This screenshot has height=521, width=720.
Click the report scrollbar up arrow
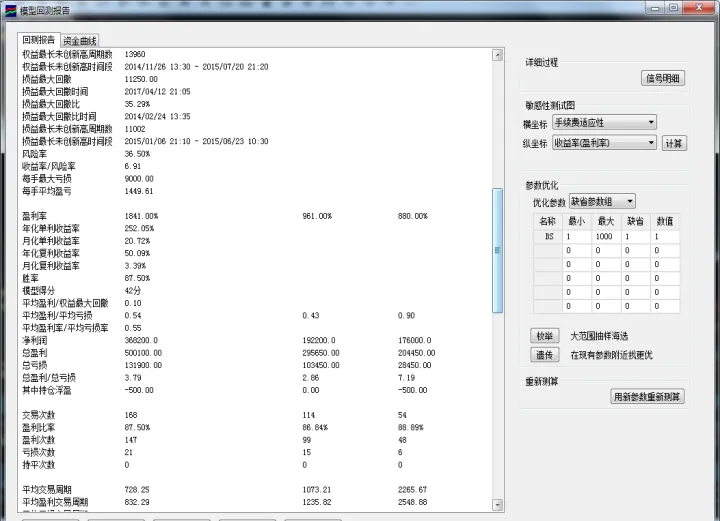click(x=498, y=55)
